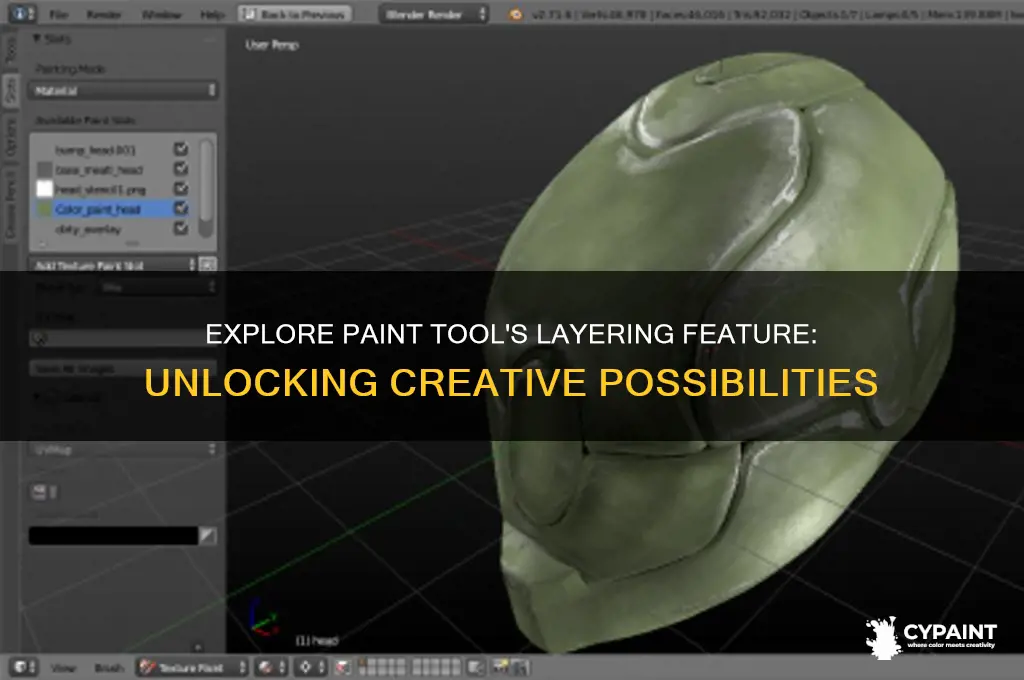This screenshot has height=680, width=1024.
Task: Open the Brush menu in viewport header
Action: coord(109,668)
